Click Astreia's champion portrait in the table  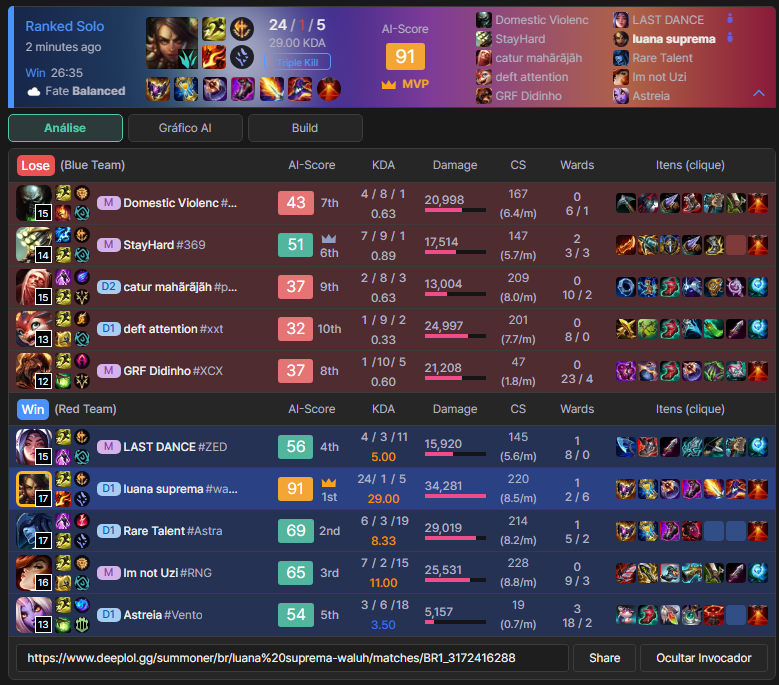point(34,614)
